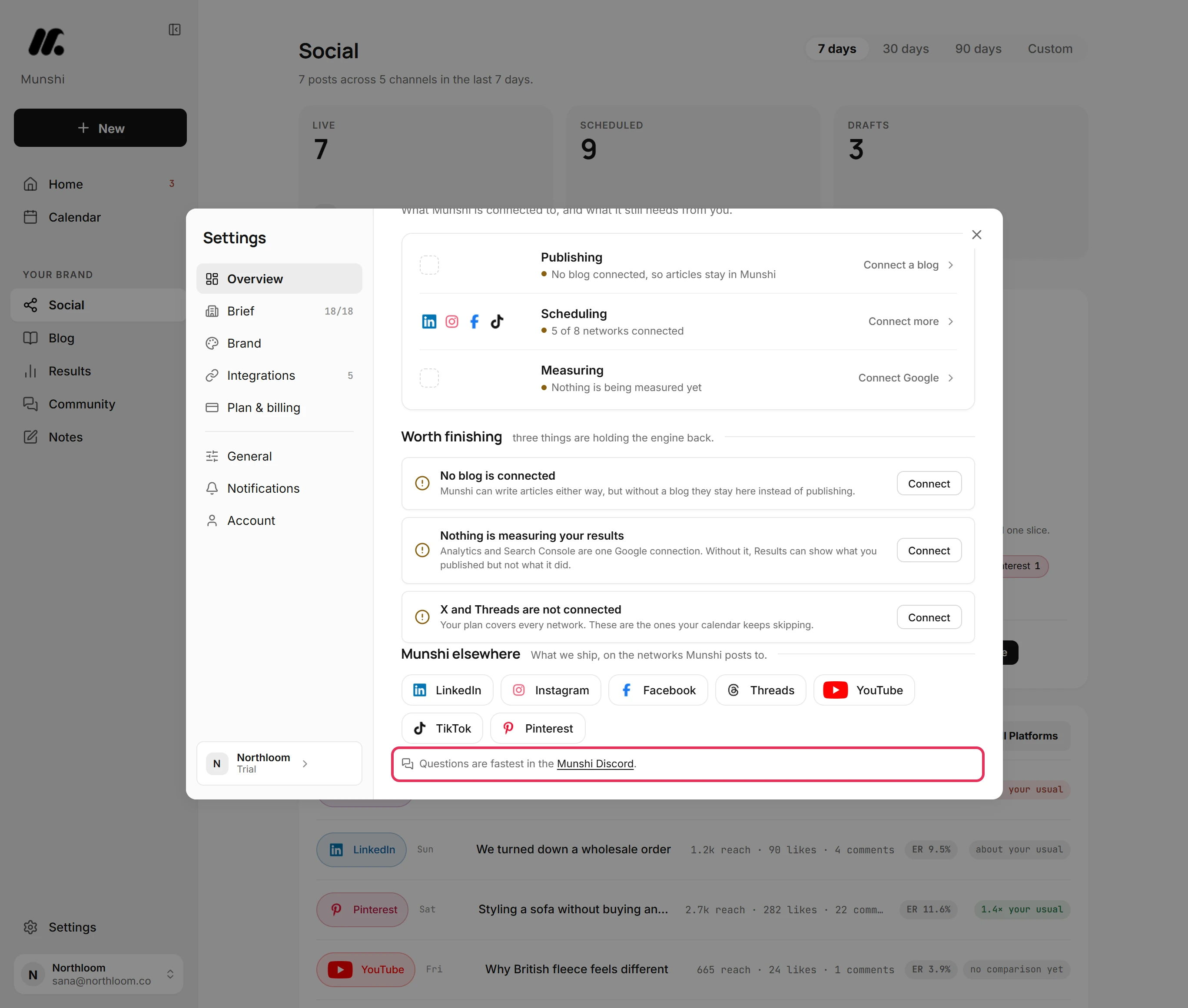Click the chat icon beside Discord message
The image size is (1188, 1008).
[x=408, y=763]
